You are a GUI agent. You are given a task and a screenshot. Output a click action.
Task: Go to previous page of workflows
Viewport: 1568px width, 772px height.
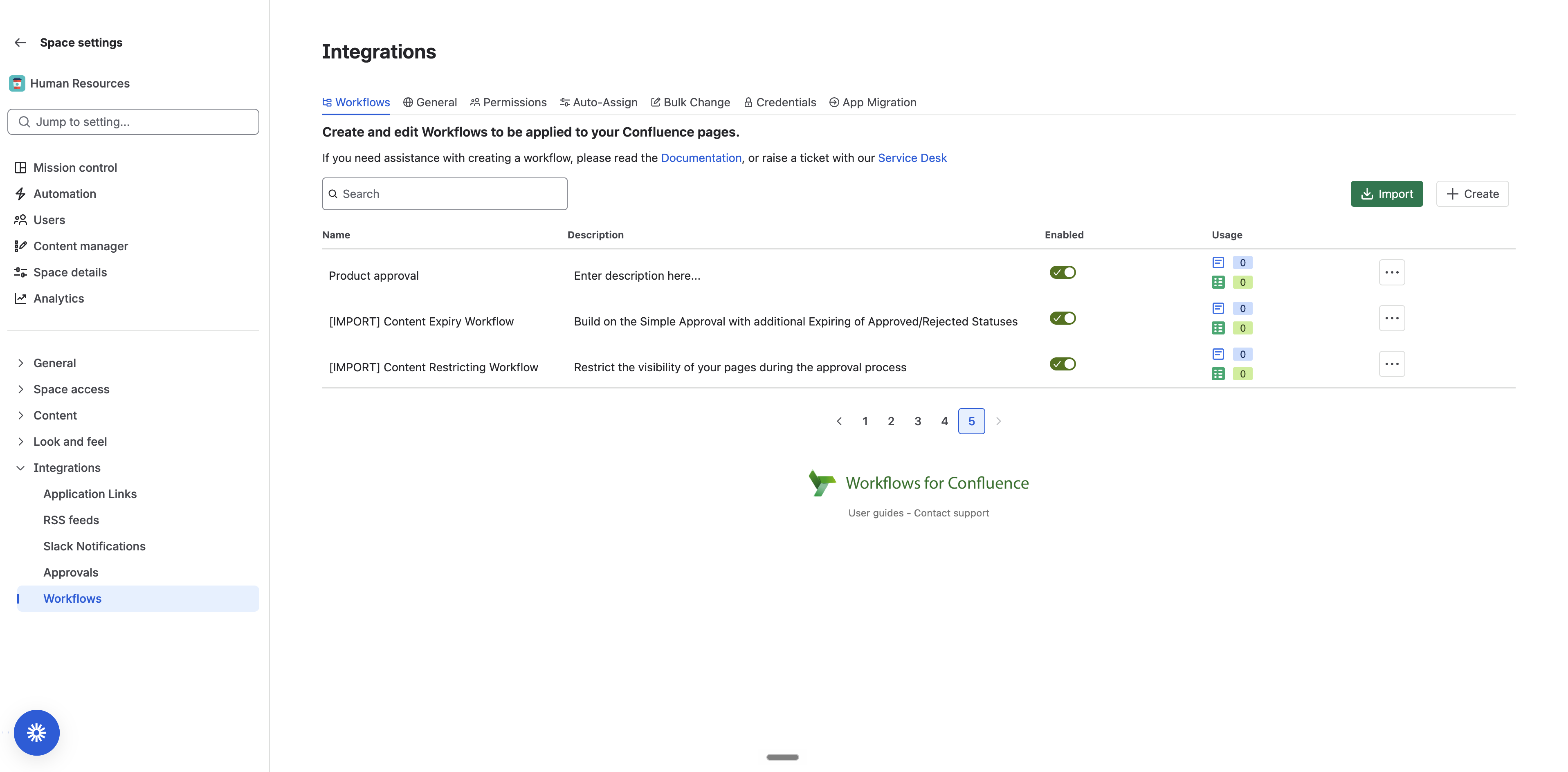point(839,421)
